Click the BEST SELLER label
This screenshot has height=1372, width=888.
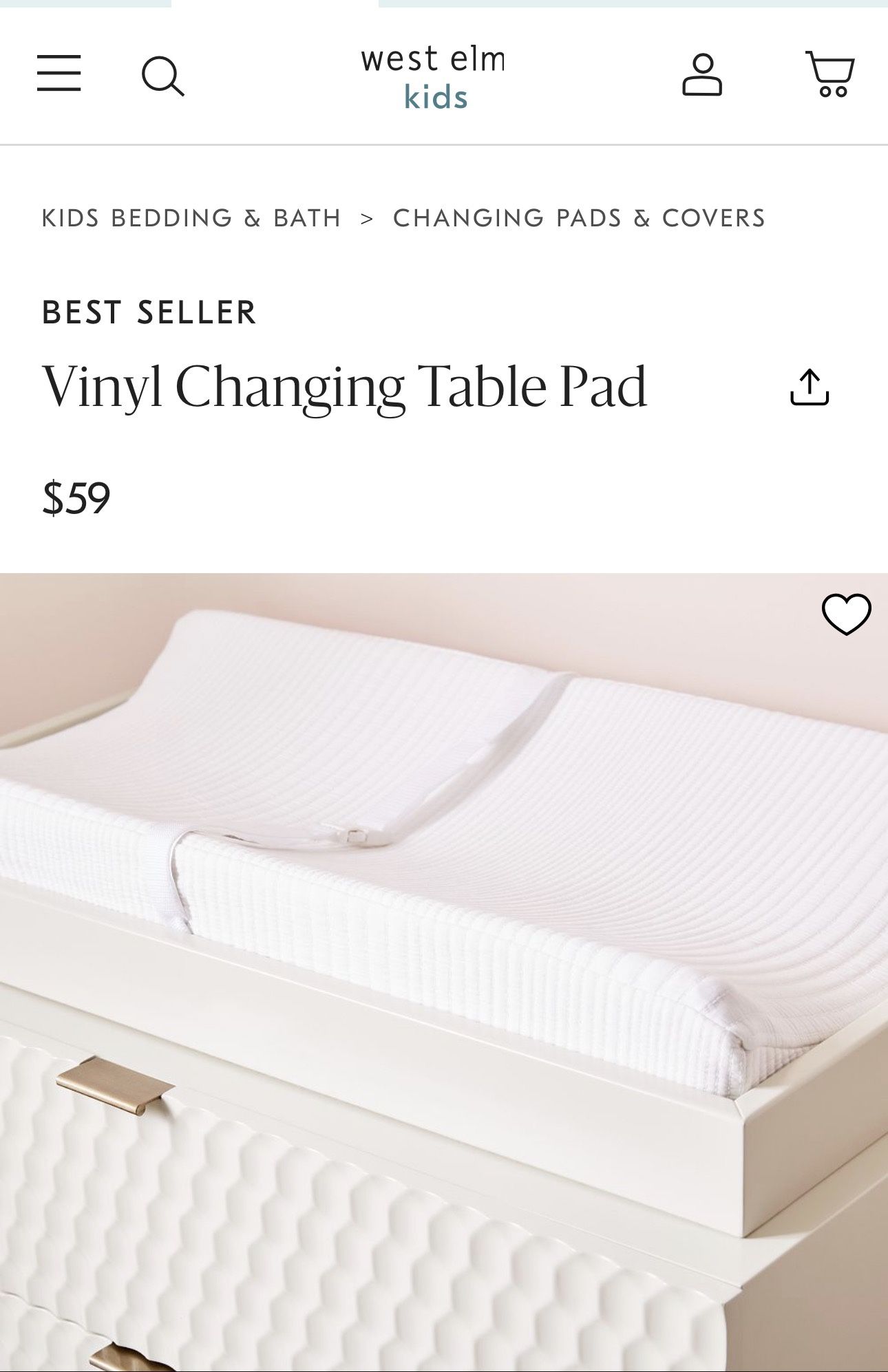click(x=149, y=312)
